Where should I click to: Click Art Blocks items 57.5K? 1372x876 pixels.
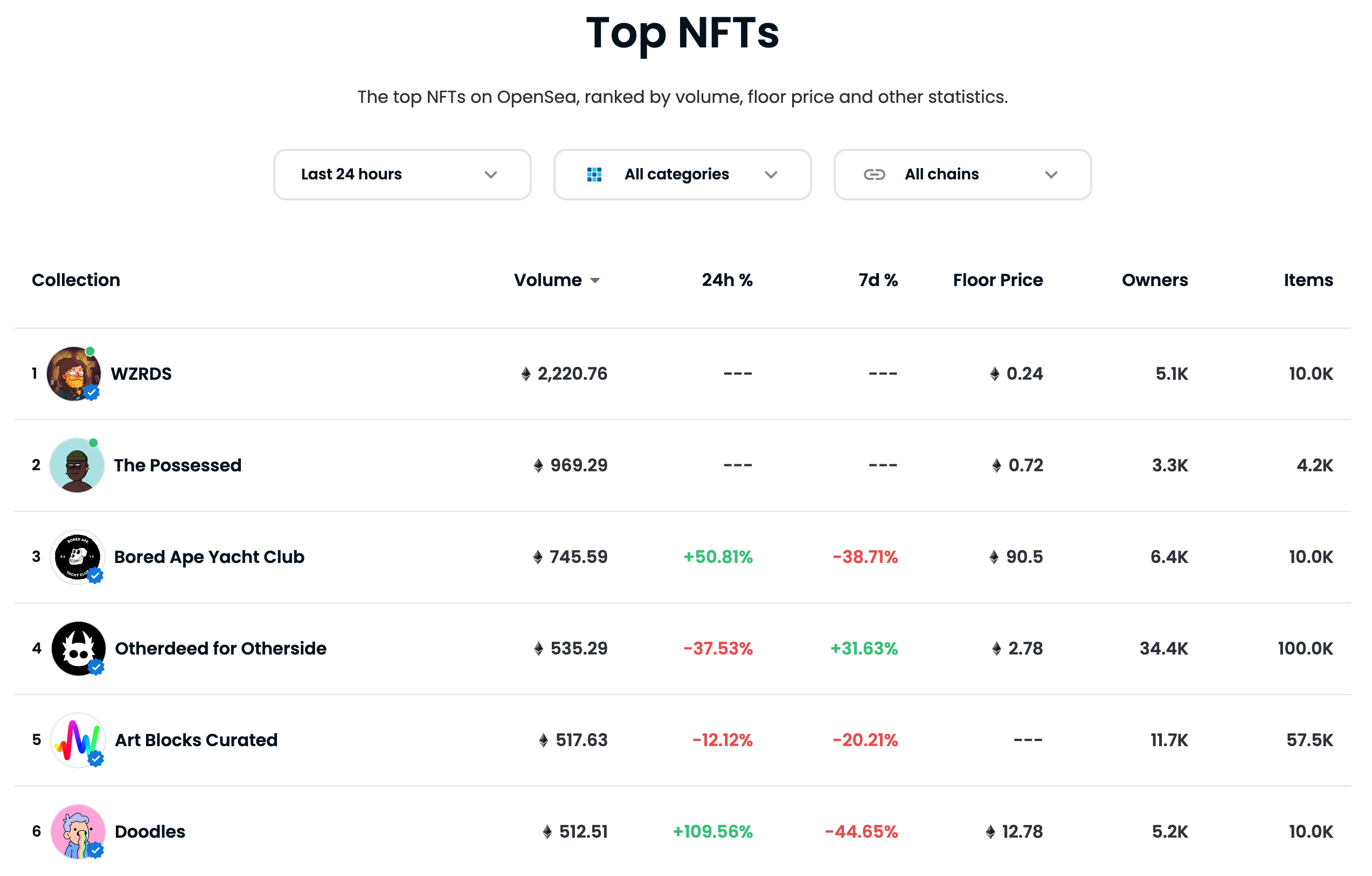tap(1310, 740)
